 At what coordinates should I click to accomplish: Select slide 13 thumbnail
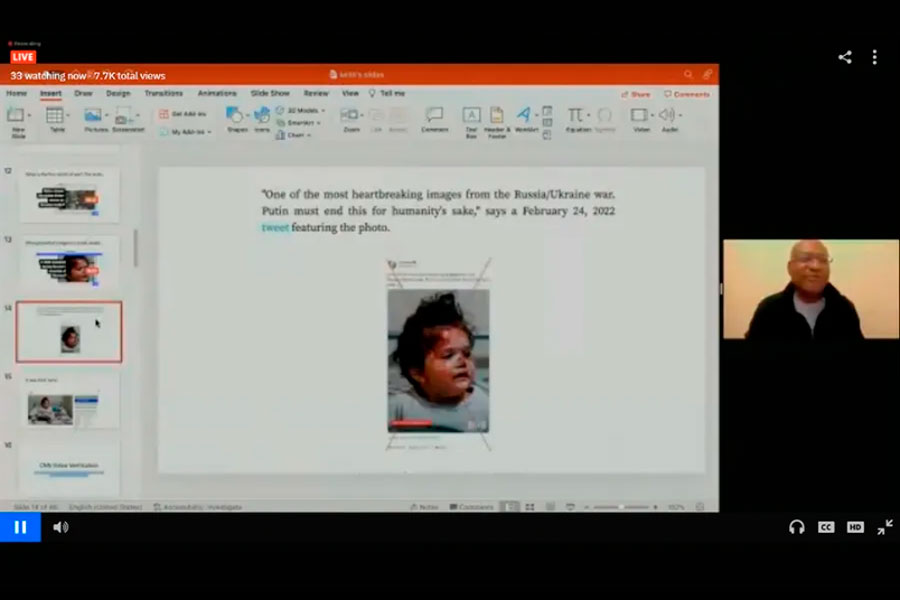pyautogui.click(x=69, y=264)
